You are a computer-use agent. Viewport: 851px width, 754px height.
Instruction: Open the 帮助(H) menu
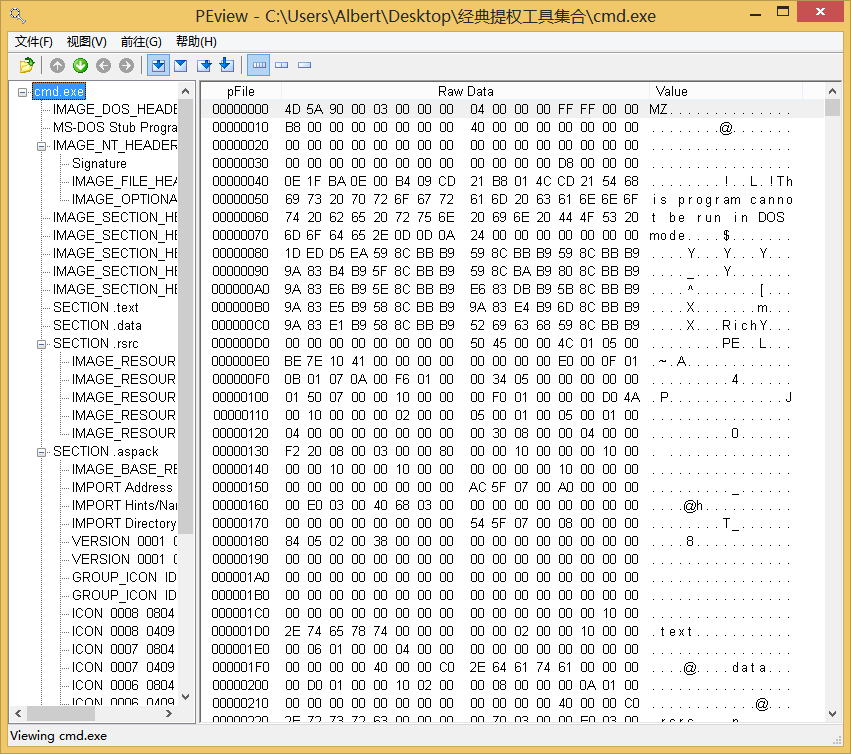point(196,42)
